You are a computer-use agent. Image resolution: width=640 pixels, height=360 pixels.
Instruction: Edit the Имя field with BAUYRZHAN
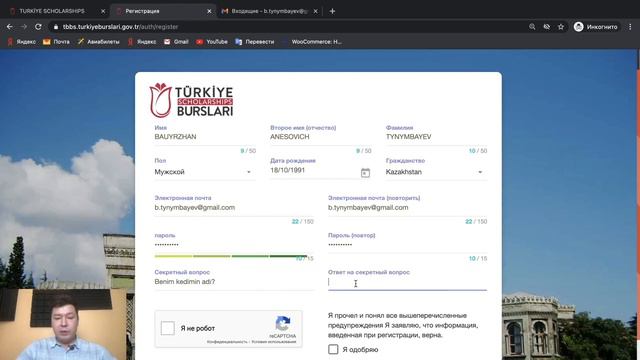click(205, 137)
